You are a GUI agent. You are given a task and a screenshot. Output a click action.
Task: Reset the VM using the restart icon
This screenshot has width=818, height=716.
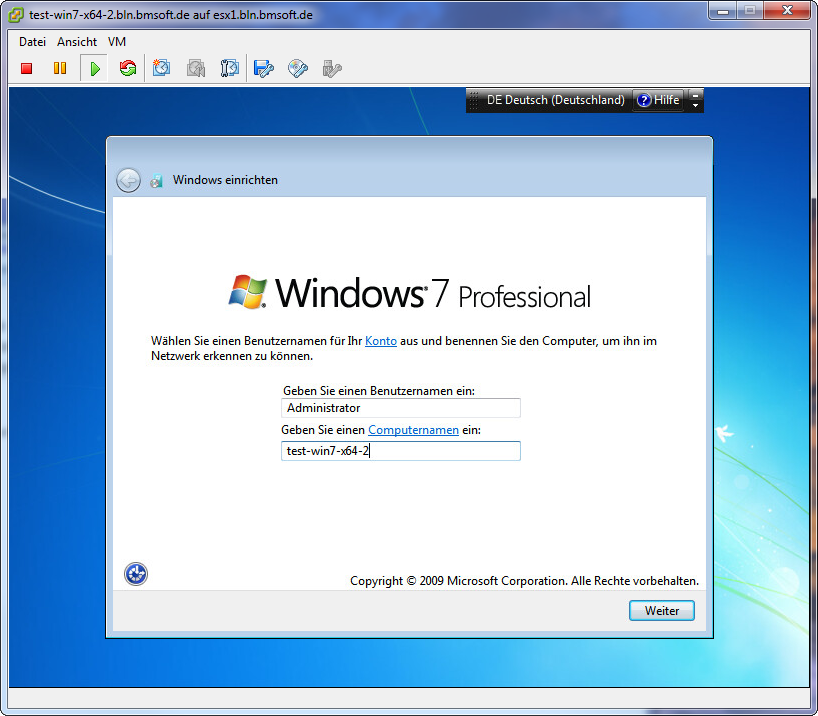tap(128, 68)
